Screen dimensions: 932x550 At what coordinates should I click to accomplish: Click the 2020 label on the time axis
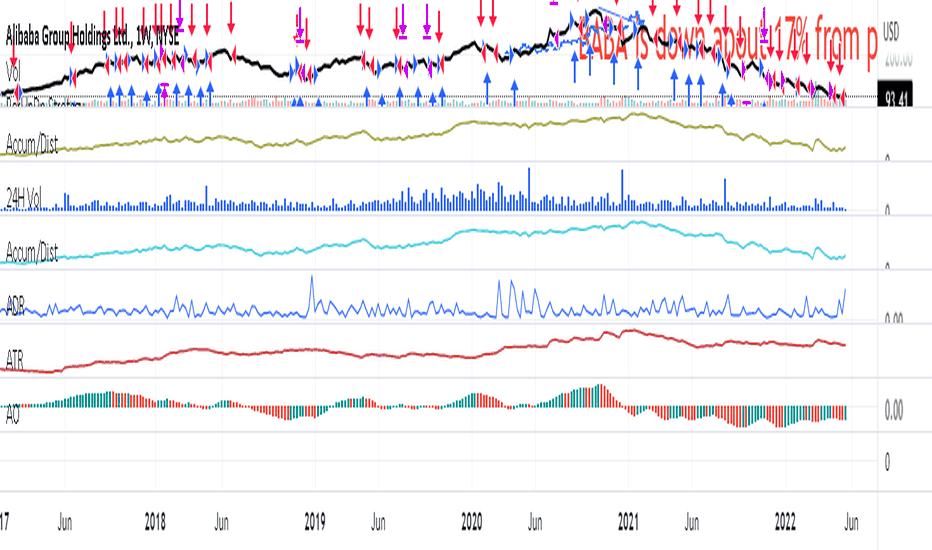coord(472,522)
